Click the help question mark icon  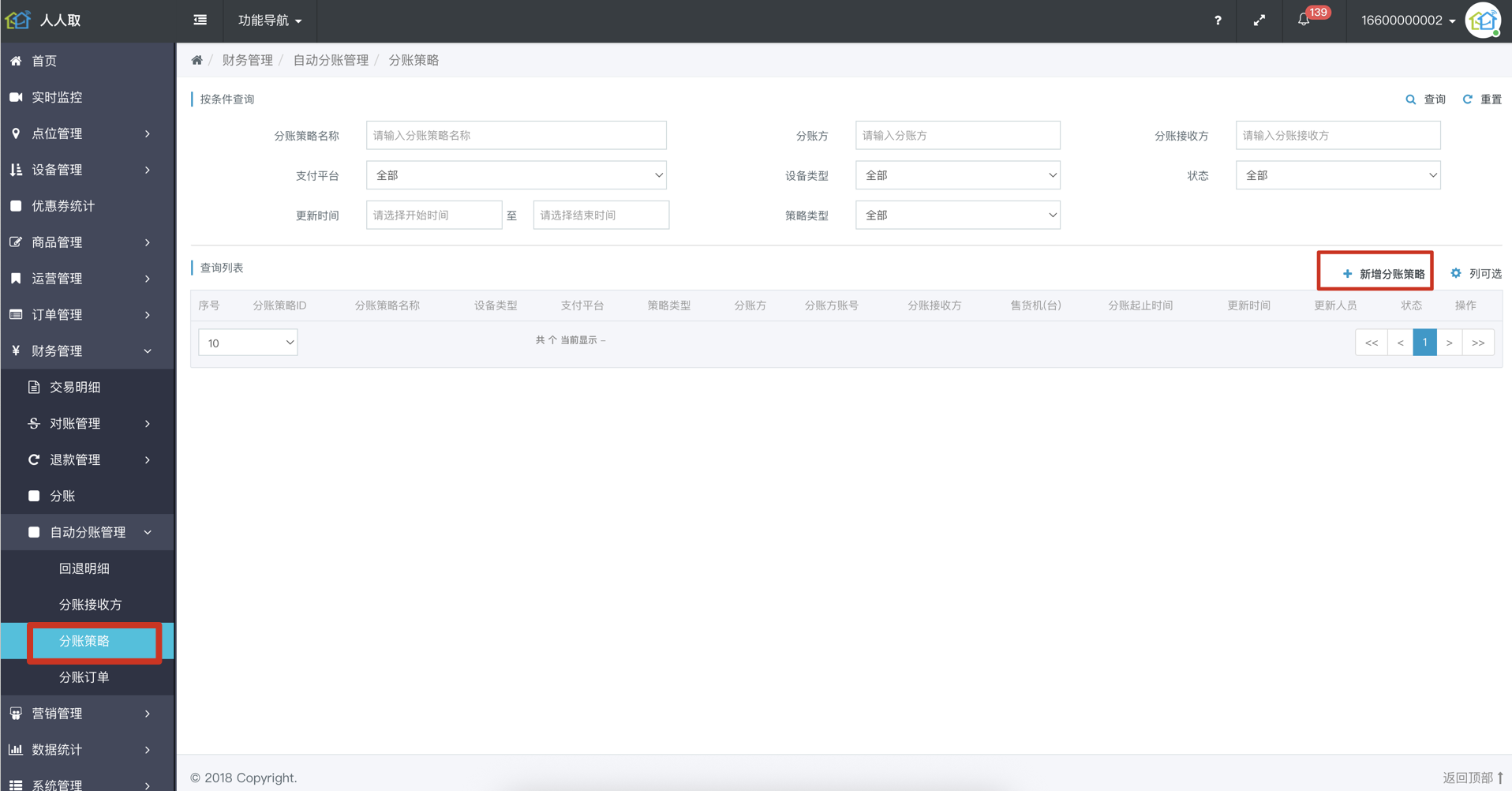tap(1218, 21)
